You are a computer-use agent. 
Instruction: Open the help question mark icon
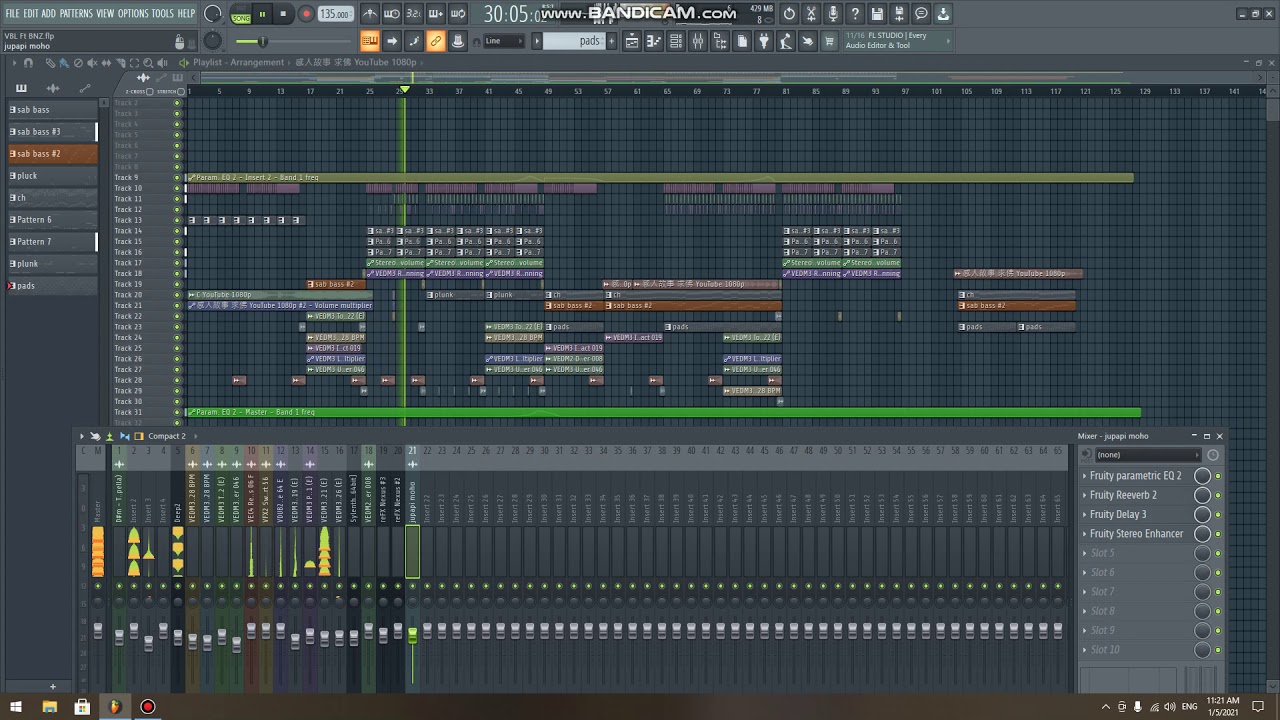[x=854, y=14]
